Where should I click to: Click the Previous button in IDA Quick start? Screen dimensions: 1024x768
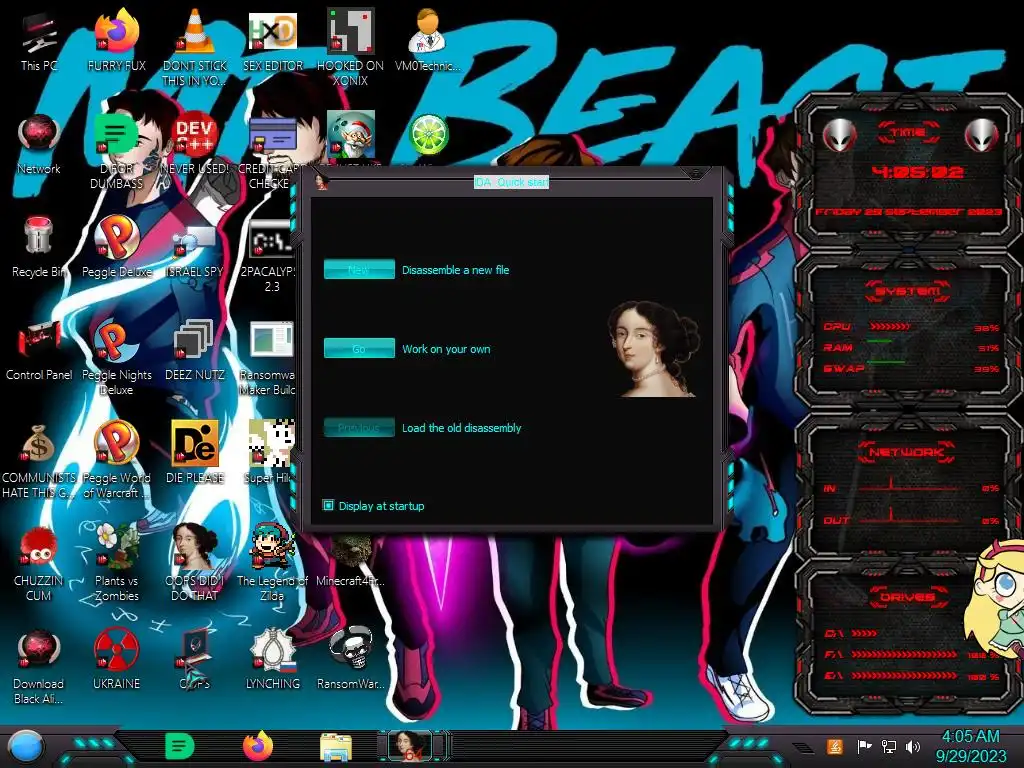click(359, 427)
